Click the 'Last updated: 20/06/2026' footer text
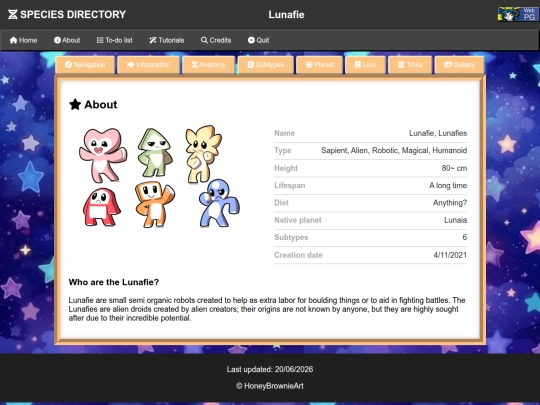The width and height of the screenshot is (540, 405). pos(270,370)
